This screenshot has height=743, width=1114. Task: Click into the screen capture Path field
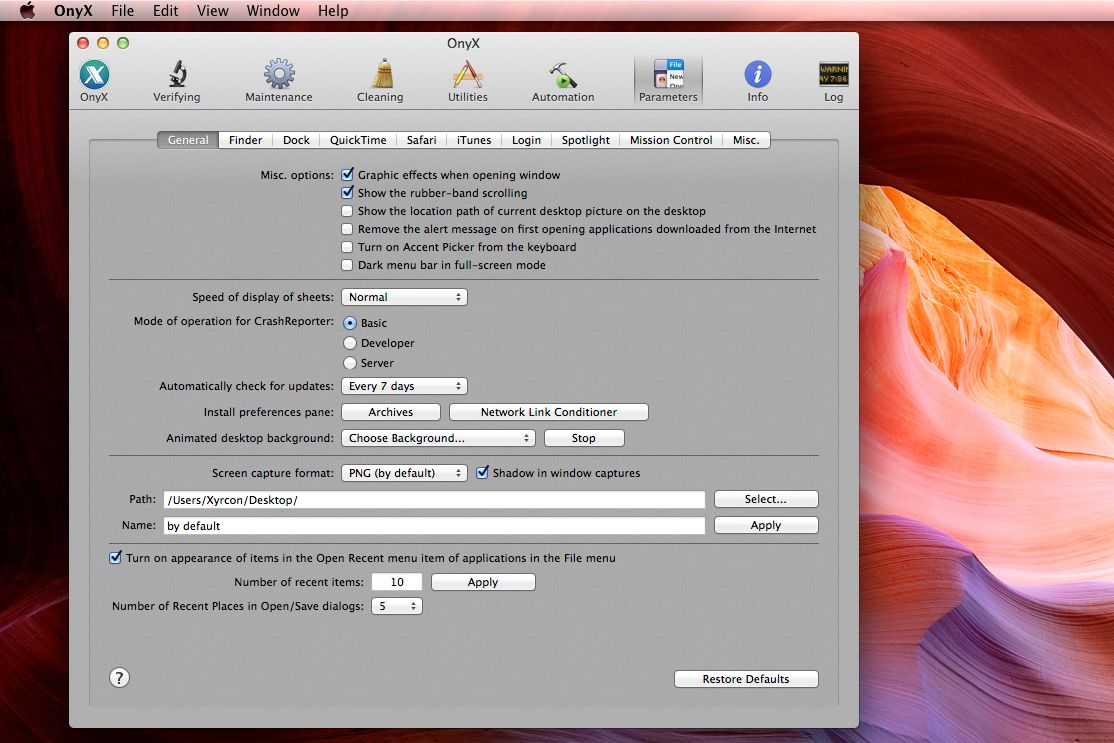(434, 499)
